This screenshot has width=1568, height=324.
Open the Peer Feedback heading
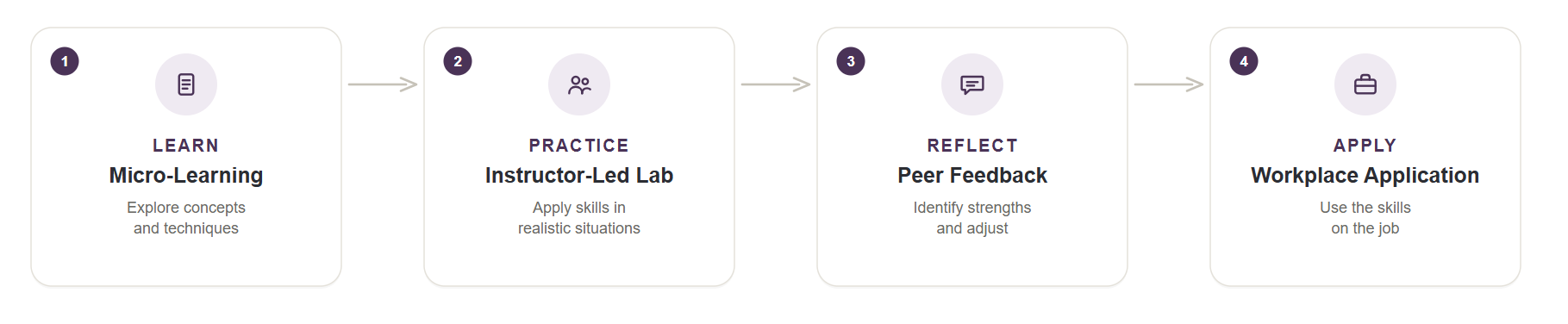point(972,176)
